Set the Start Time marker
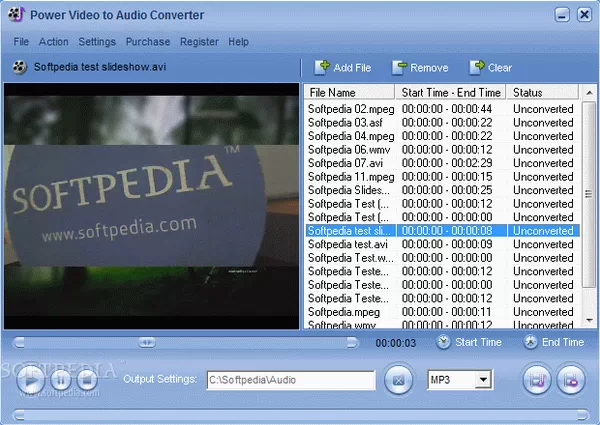Image resolution: width=600 pixels, height=425 pixels. coord(445,342)
